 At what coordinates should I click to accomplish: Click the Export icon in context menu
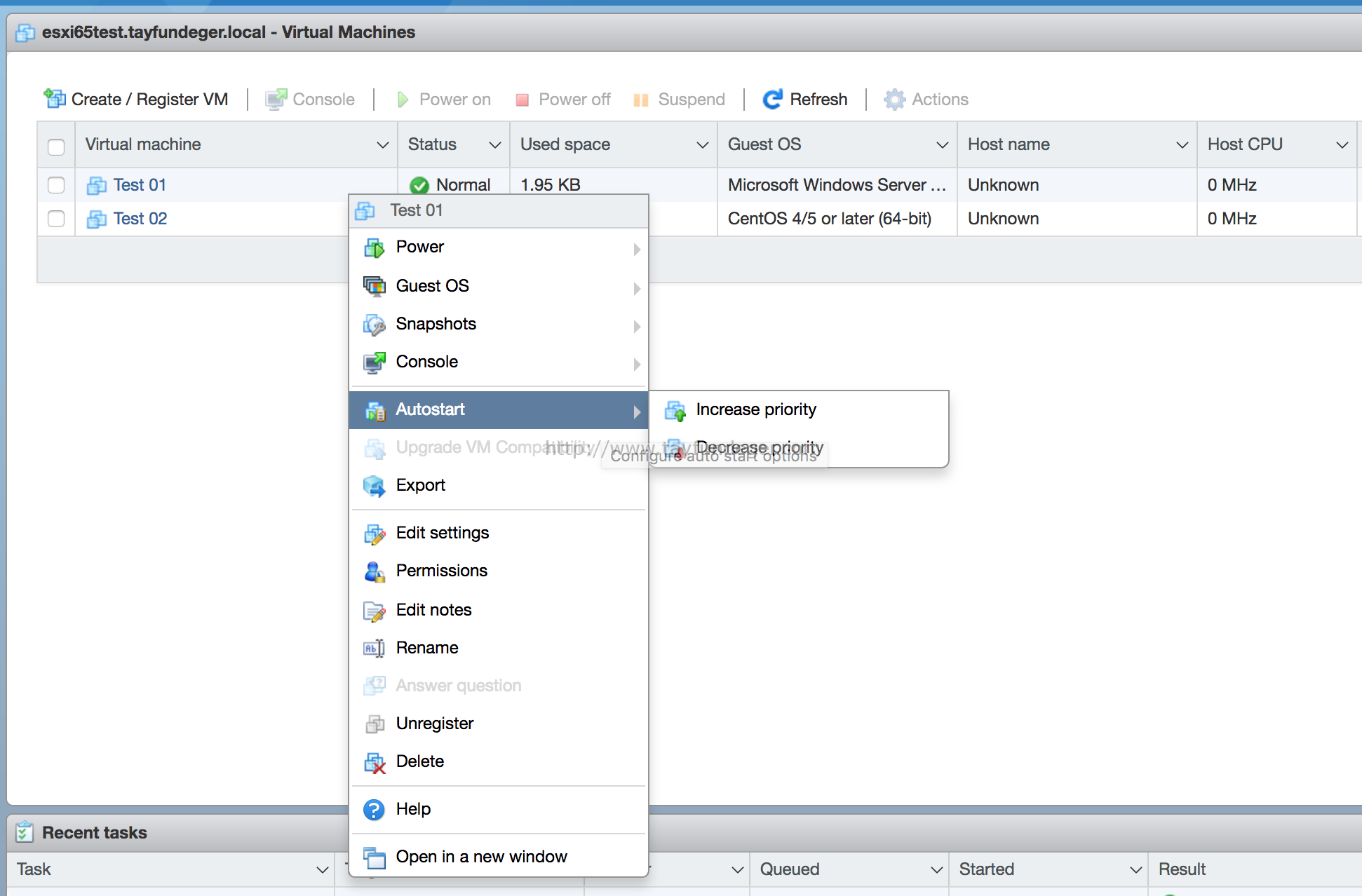coord(375,486)
